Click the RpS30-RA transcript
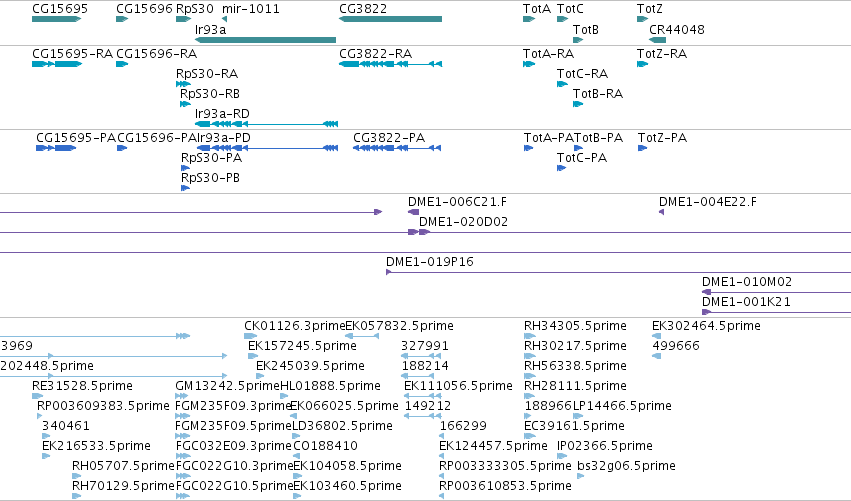 point(183,84)
